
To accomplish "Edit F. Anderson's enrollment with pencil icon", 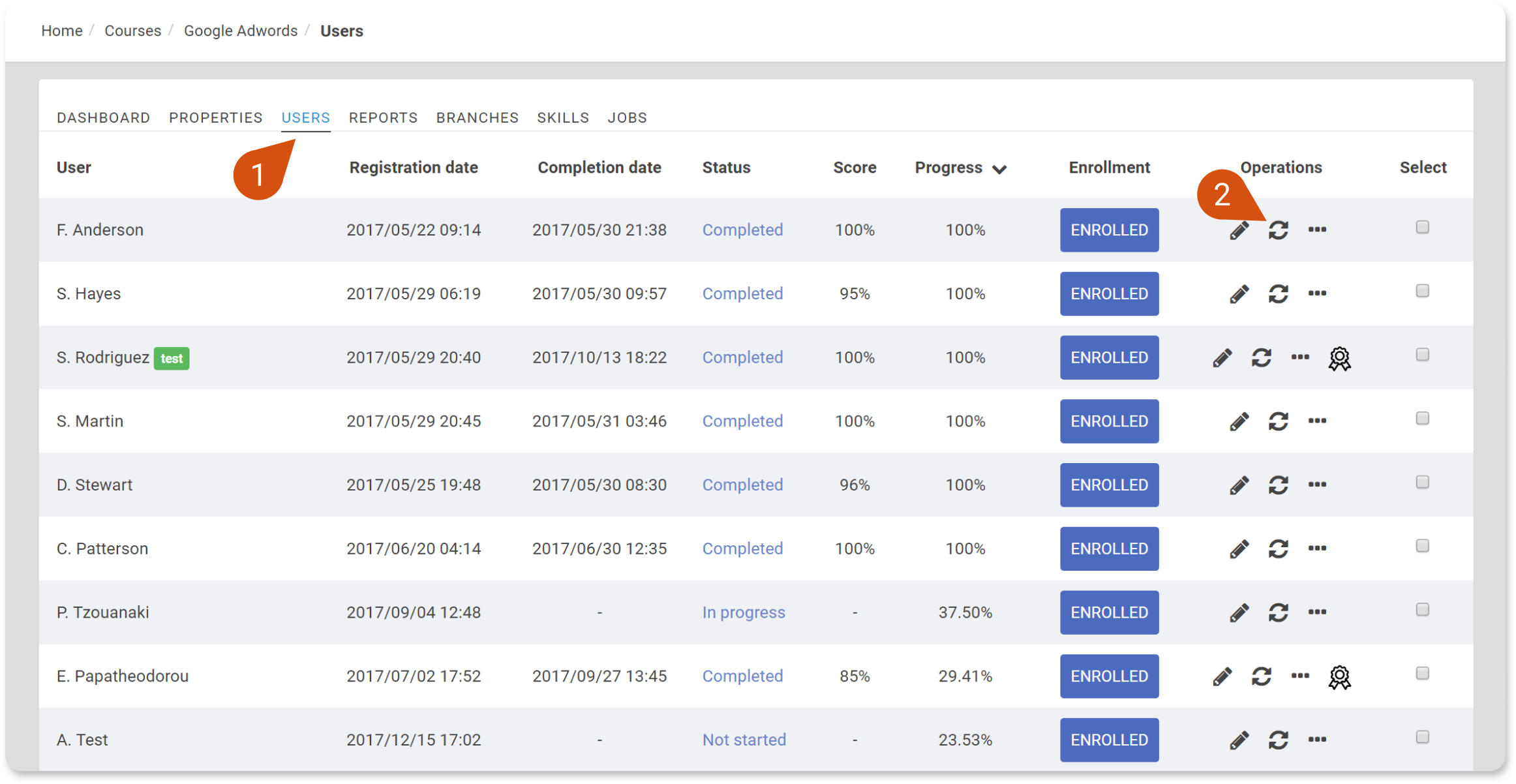I will click(1239, 230).
